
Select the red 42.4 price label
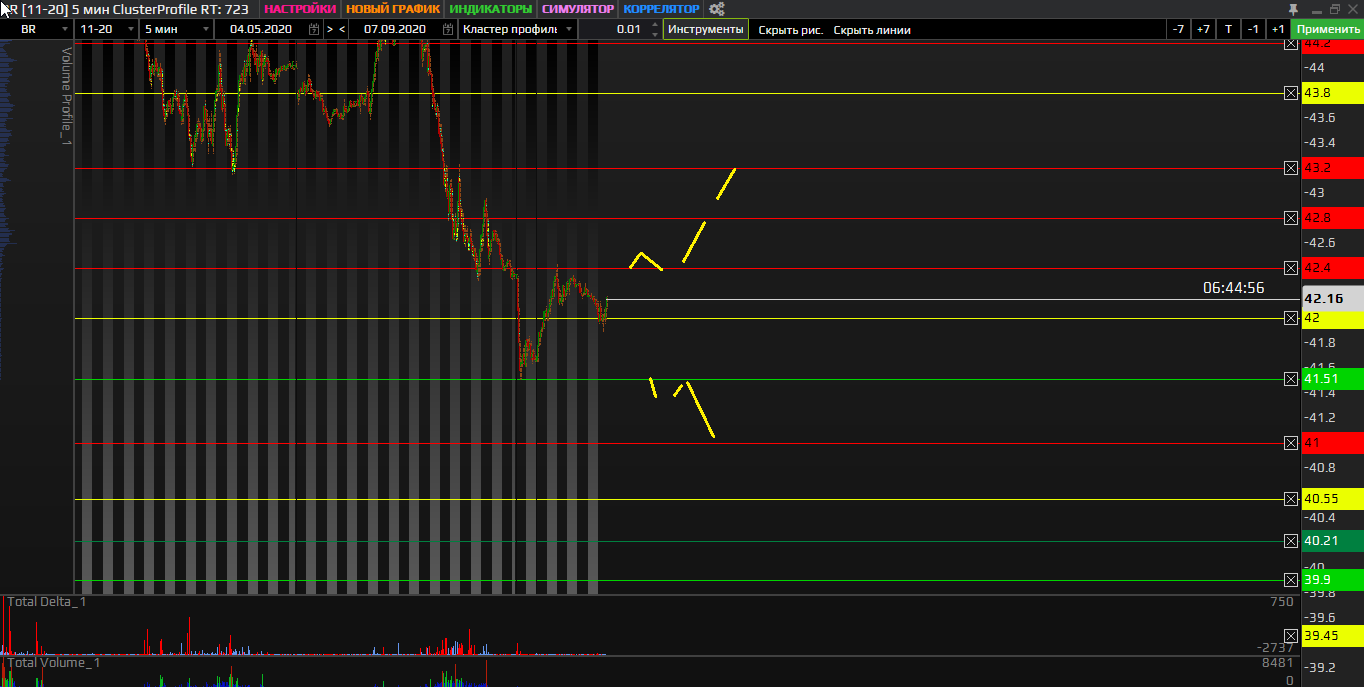coord(1332,268)
